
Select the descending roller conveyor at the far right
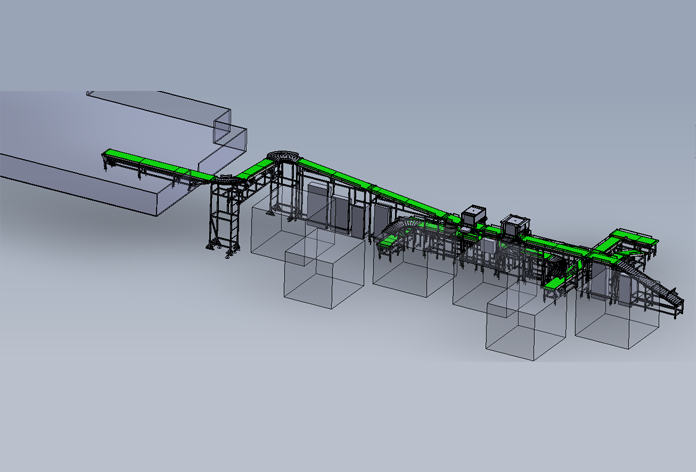point(649,283)
